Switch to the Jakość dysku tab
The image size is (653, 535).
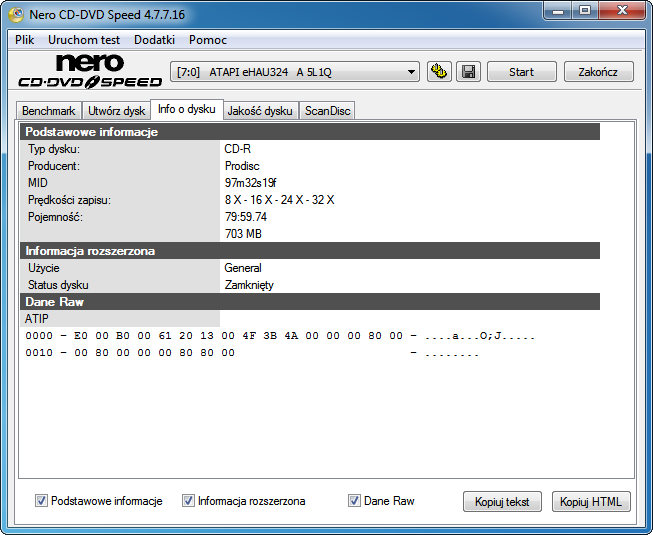260,111
